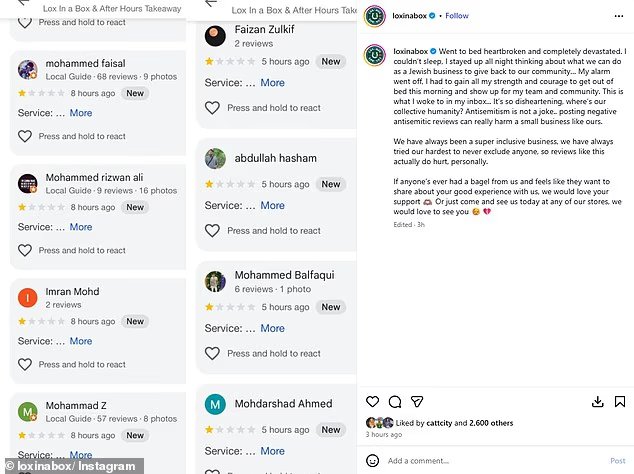Download the post with the download arrow icon
Image resolution: width=634 pixels, height=474 pixels.
[598, 402]
